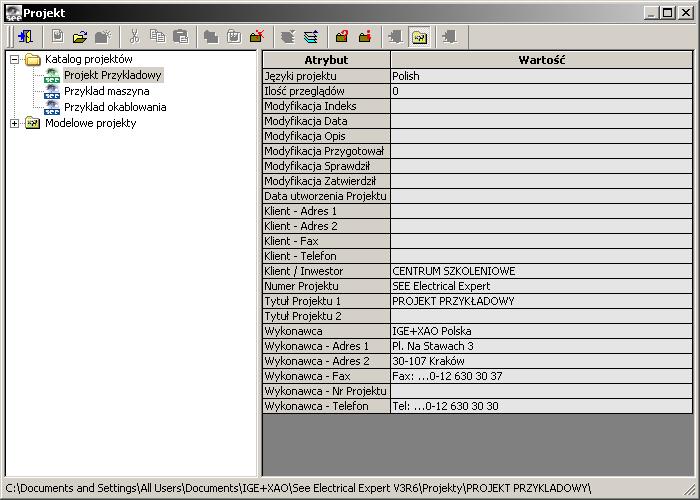Click the Polish language value cell
This screenshot has height=500, width=700.
[x=542, y=76]
